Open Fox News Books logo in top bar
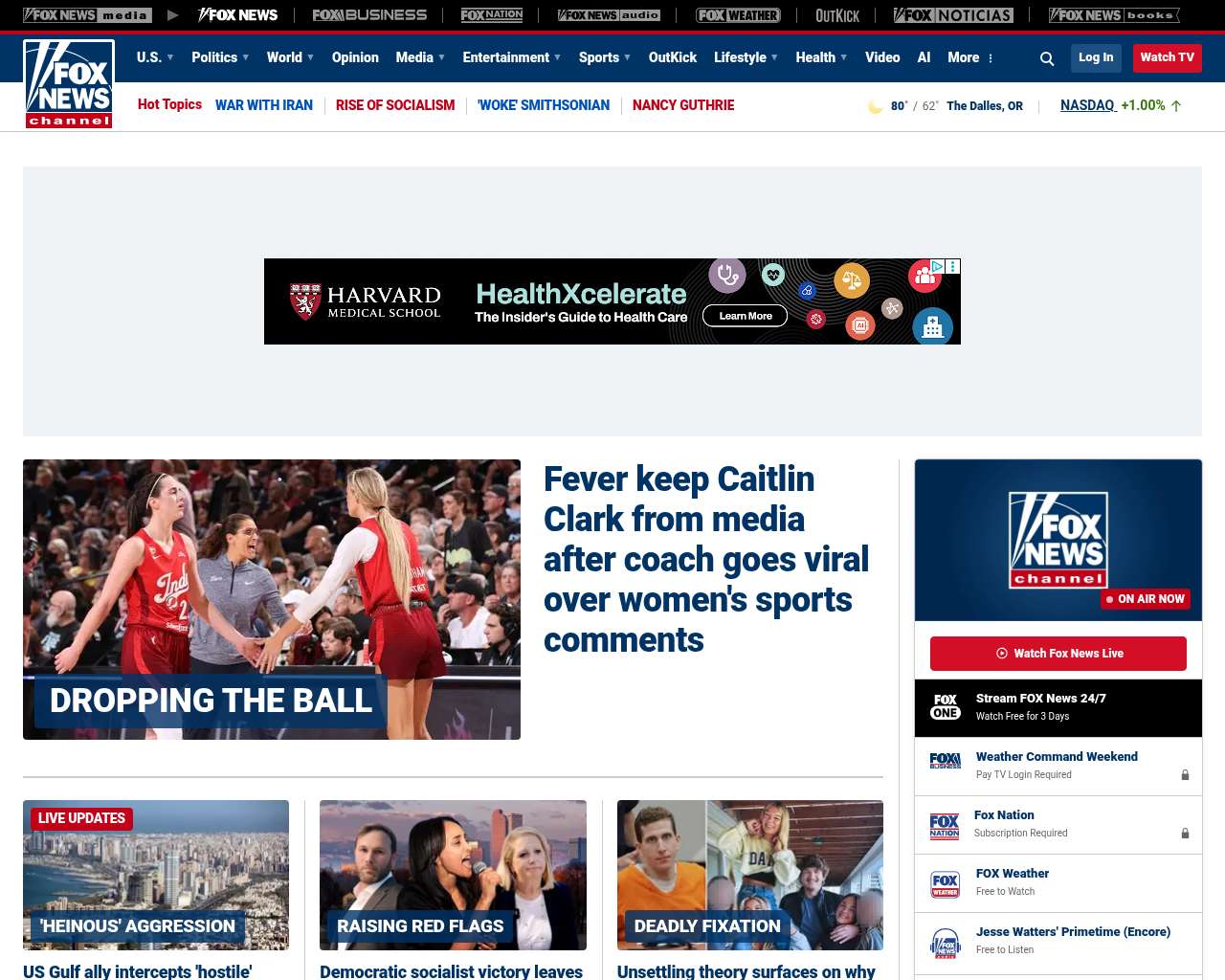 point(1114,15)
